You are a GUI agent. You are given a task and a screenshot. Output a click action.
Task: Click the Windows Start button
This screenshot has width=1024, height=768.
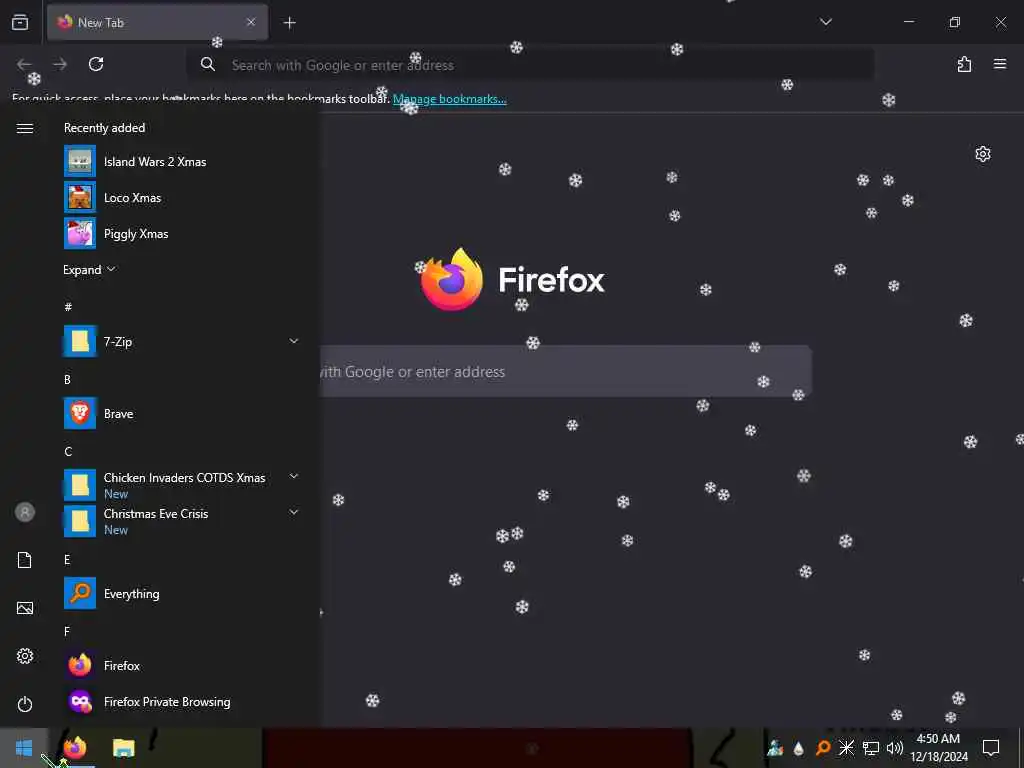tap(24, 748)
